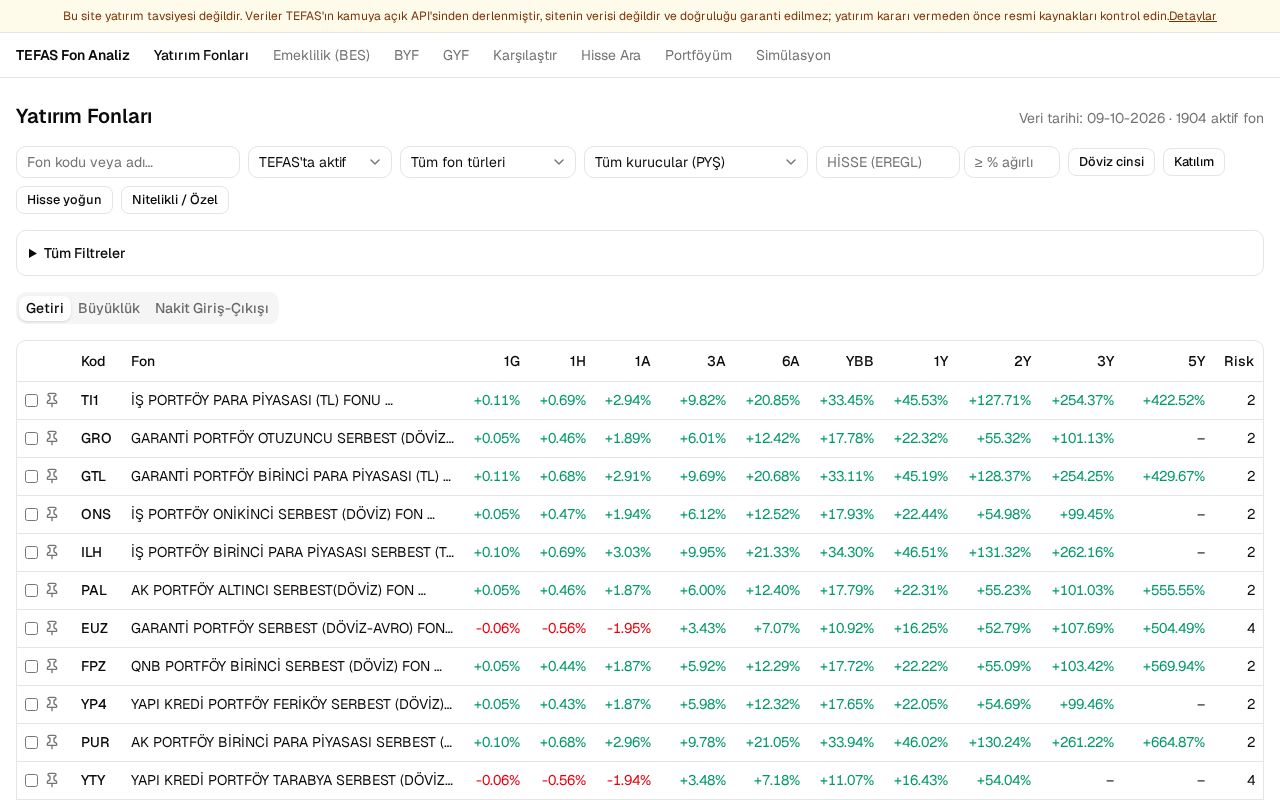Viewport: 1280px width, 800px height.
Task: Switch to the Nakit Giriş-Çıkışı tab
Action: click(212, 308)
